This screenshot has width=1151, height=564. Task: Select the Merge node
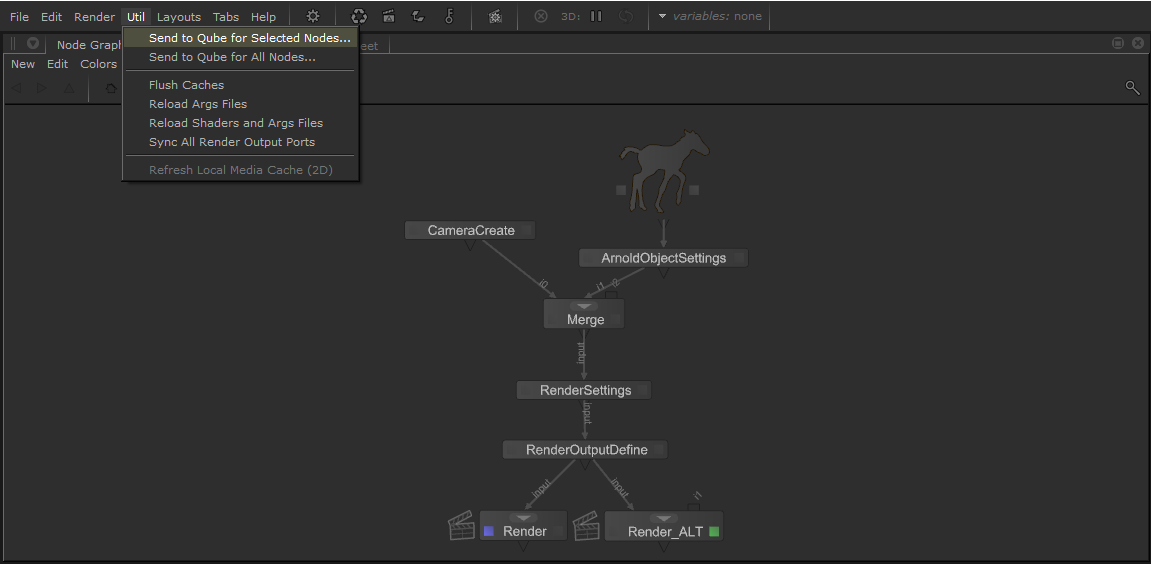[x=584, y=314]
